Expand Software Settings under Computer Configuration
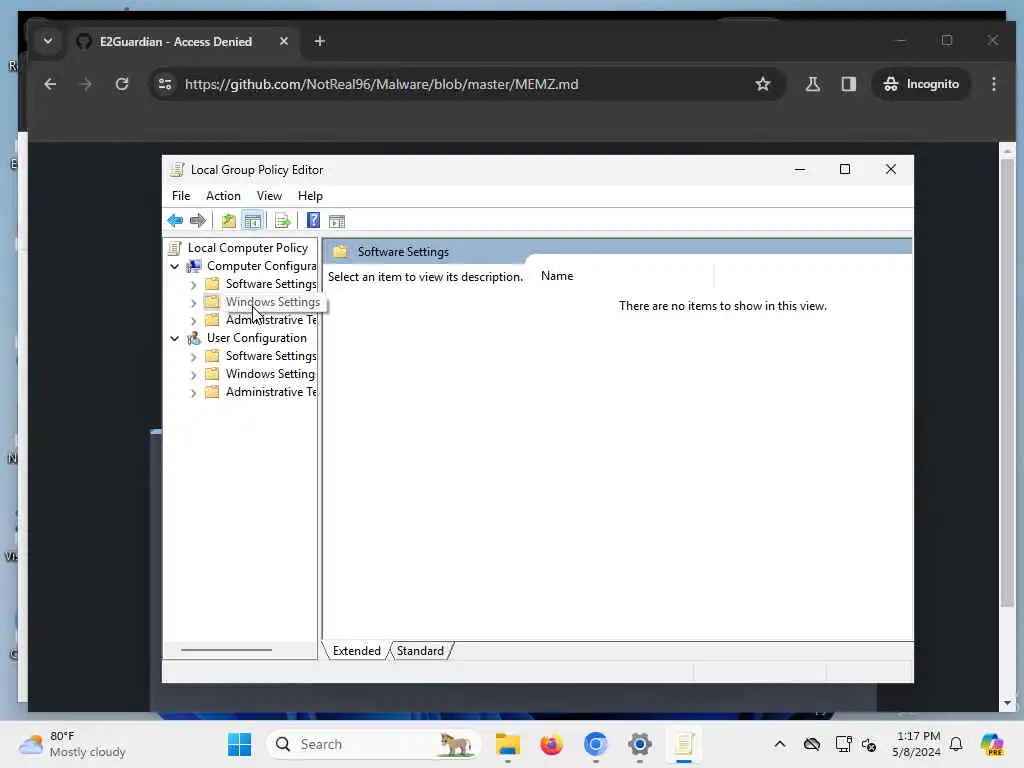Screen dimensions: 1024x768 coord(193,285)
